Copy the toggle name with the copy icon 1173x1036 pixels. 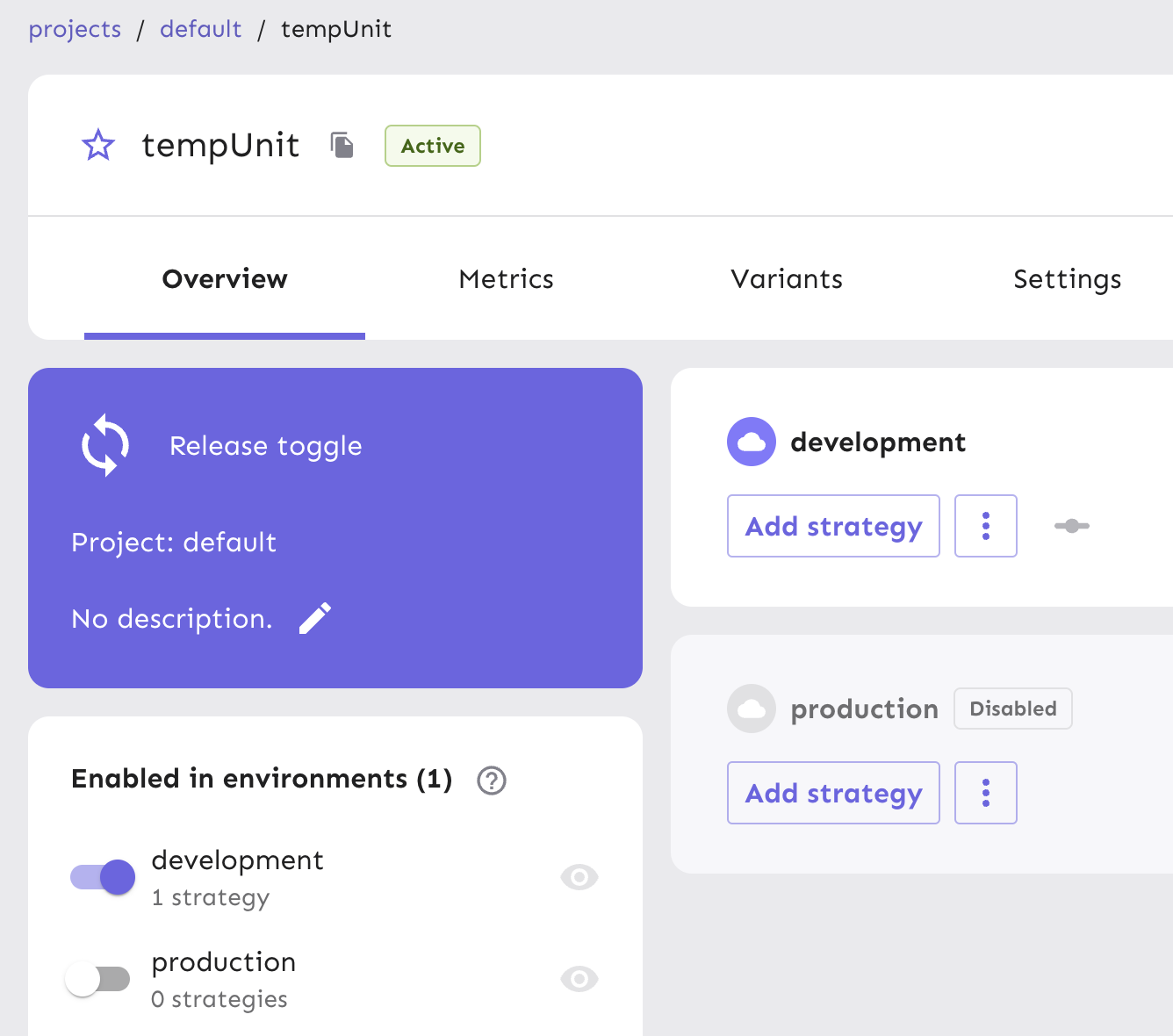[342, 146]
